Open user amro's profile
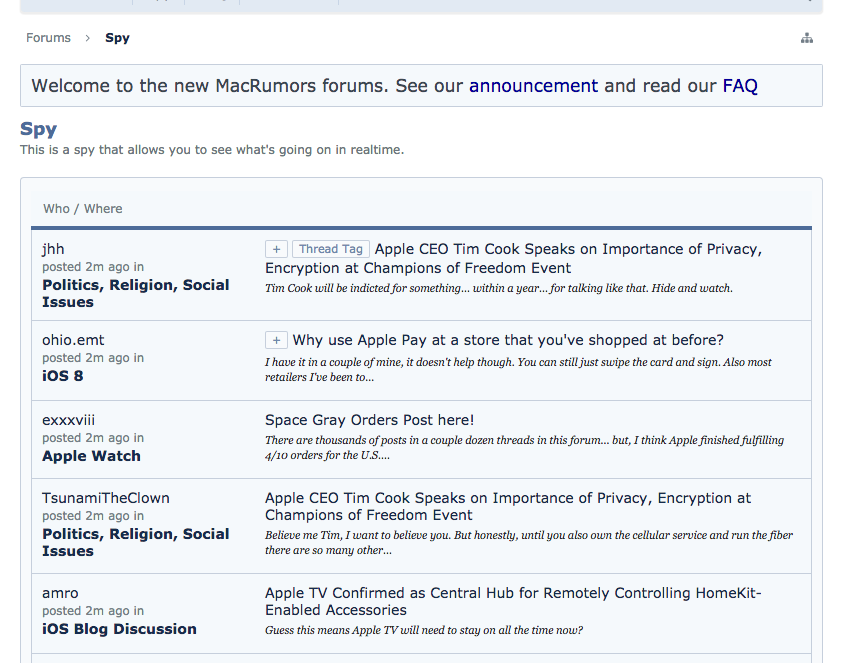Screen dimensions: 843x663 coord(60,593)
